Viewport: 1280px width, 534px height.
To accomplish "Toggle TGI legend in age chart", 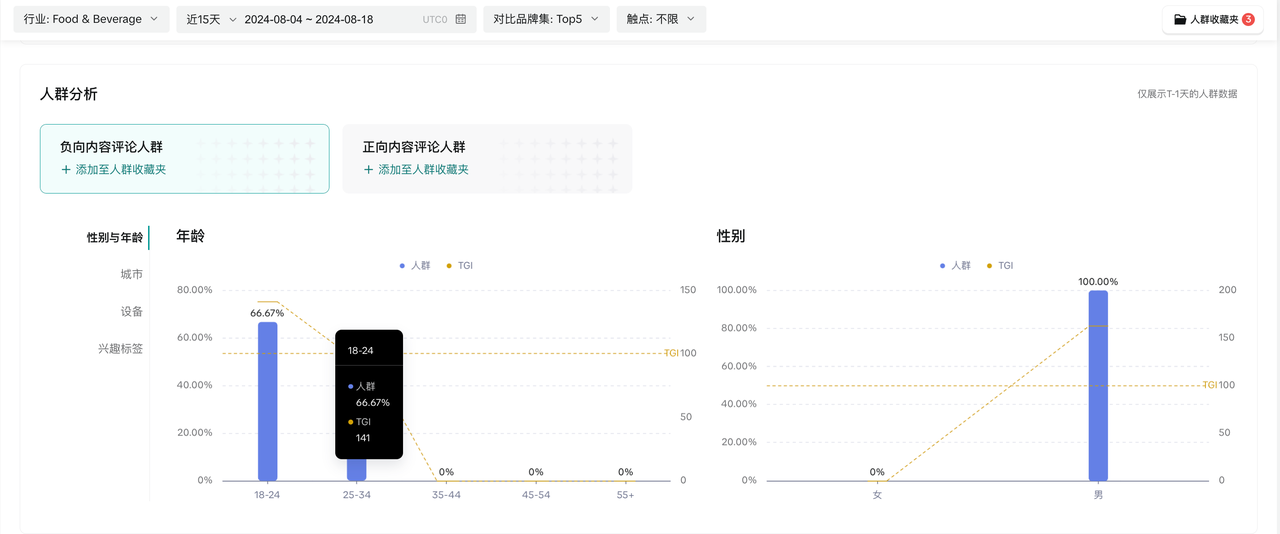I will (460, 266).
